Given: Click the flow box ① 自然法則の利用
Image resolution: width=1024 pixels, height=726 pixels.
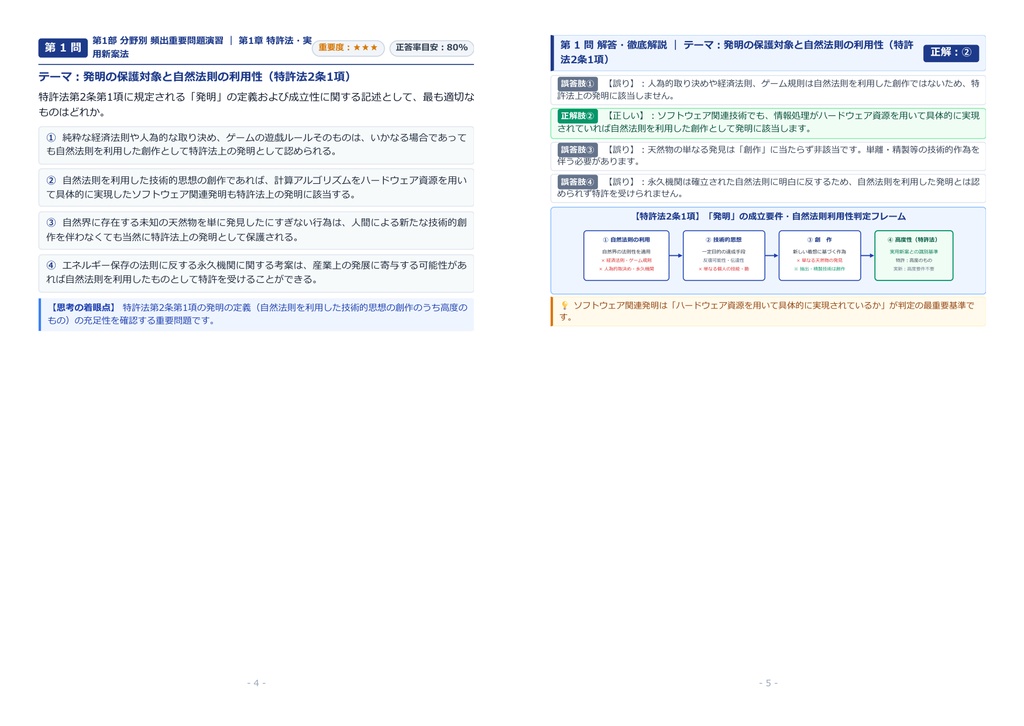Looking at the screenshot, I should 626,255.
